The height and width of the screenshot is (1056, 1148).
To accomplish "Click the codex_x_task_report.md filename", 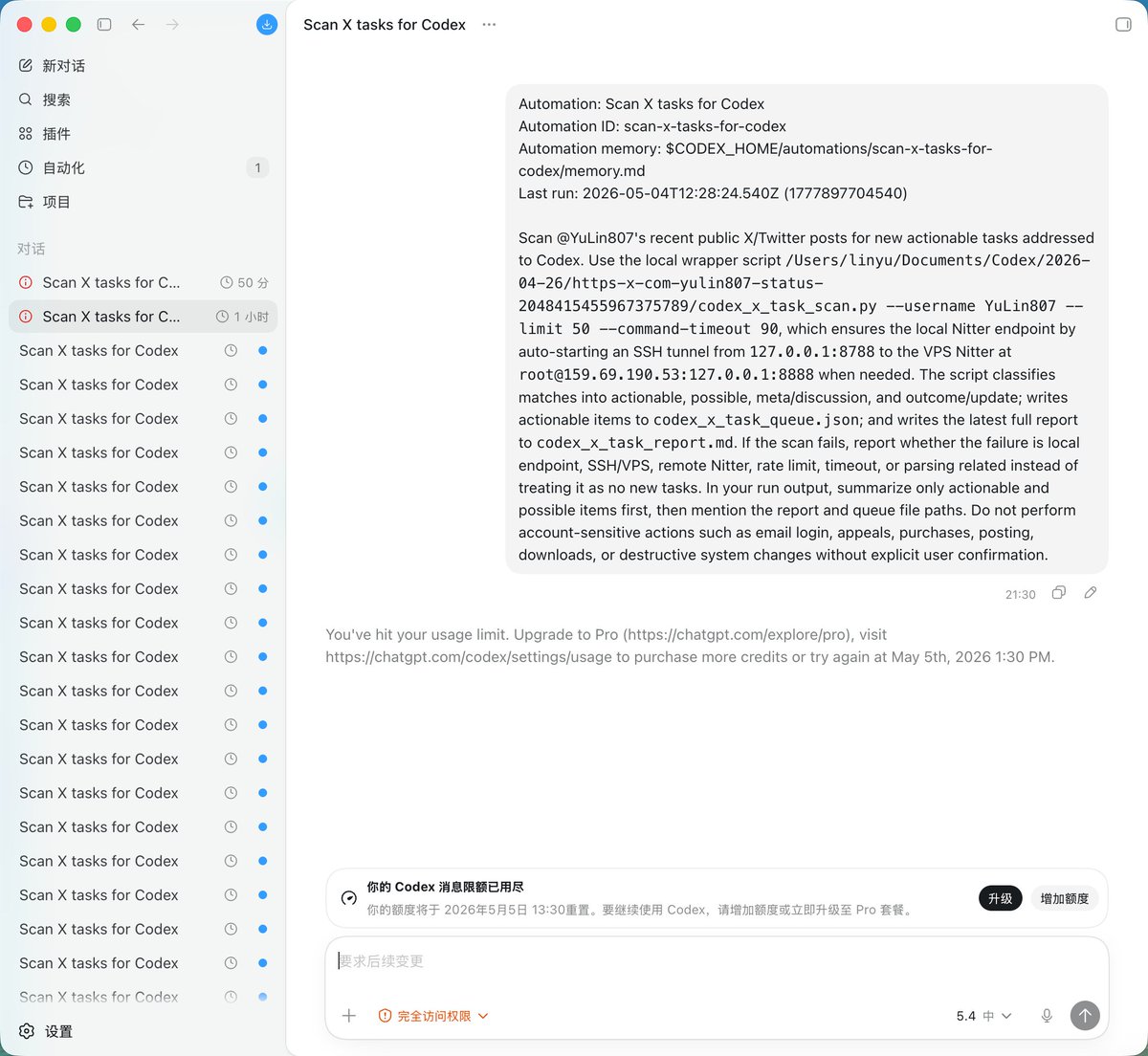I will tap(635, 443).
